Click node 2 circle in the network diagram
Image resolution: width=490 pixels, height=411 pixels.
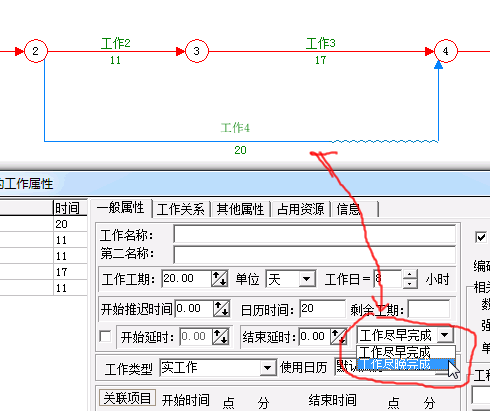coord(36,51)
